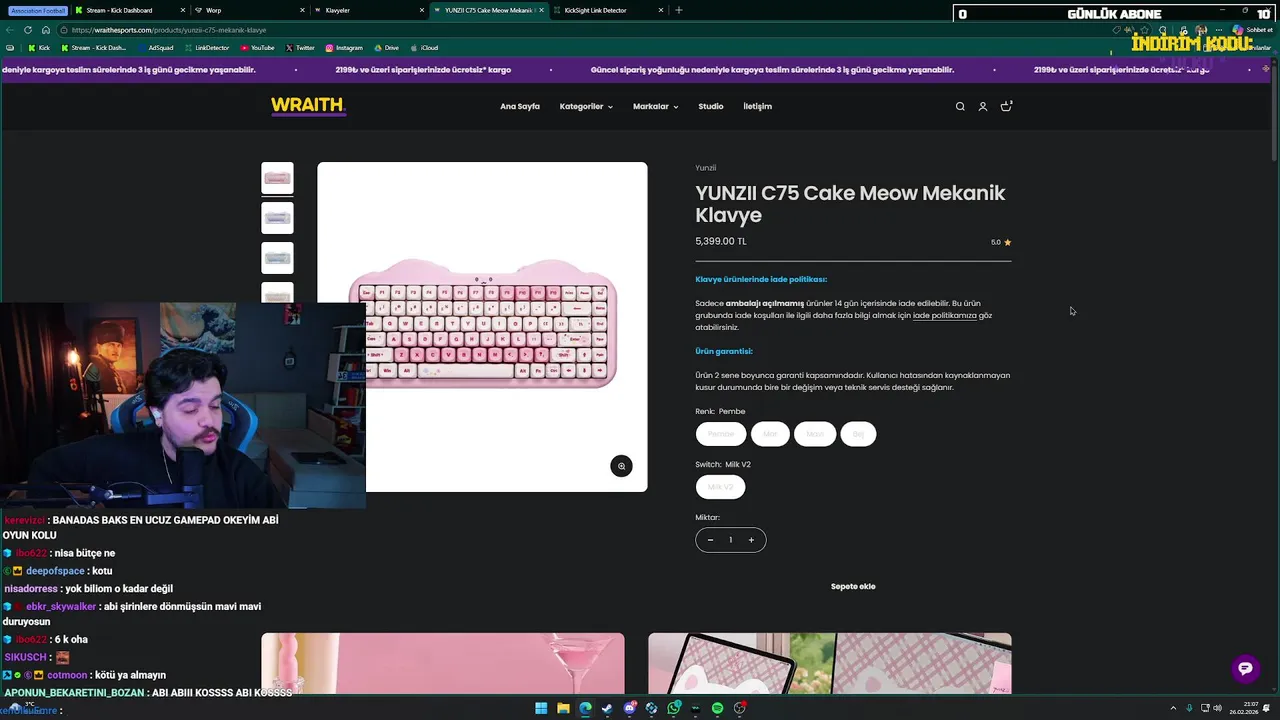Expand the Markalar dropdown menu
This screenshot has width=1280, height=720.
tap(655, 106)
